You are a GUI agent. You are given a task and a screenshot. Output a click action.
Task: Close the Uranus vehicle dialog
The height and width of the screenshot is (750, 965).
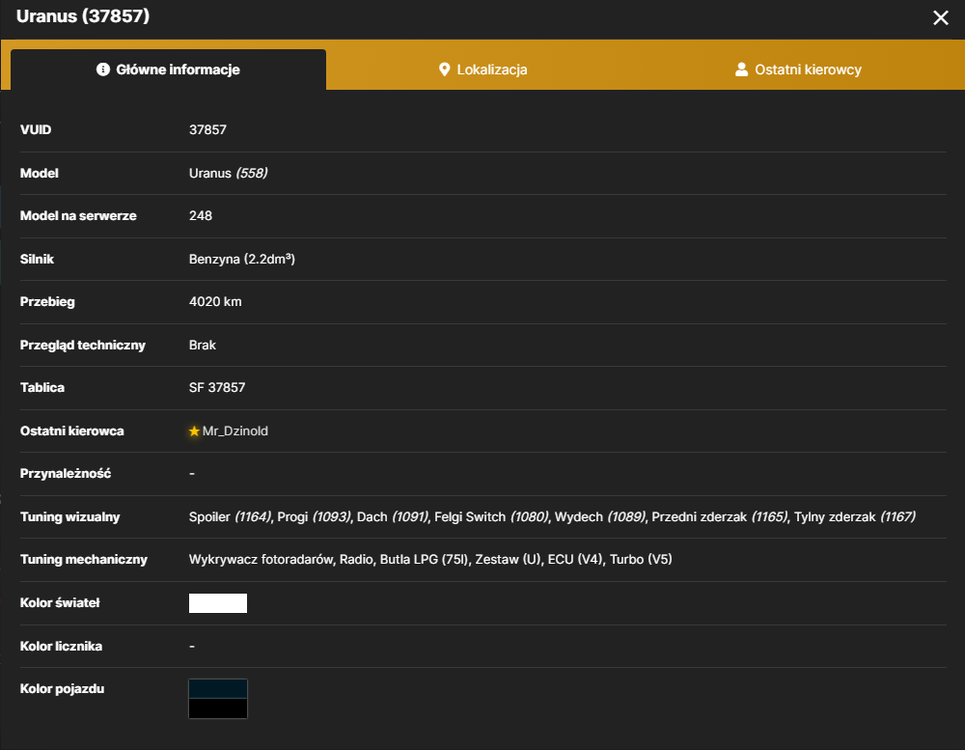940,18
